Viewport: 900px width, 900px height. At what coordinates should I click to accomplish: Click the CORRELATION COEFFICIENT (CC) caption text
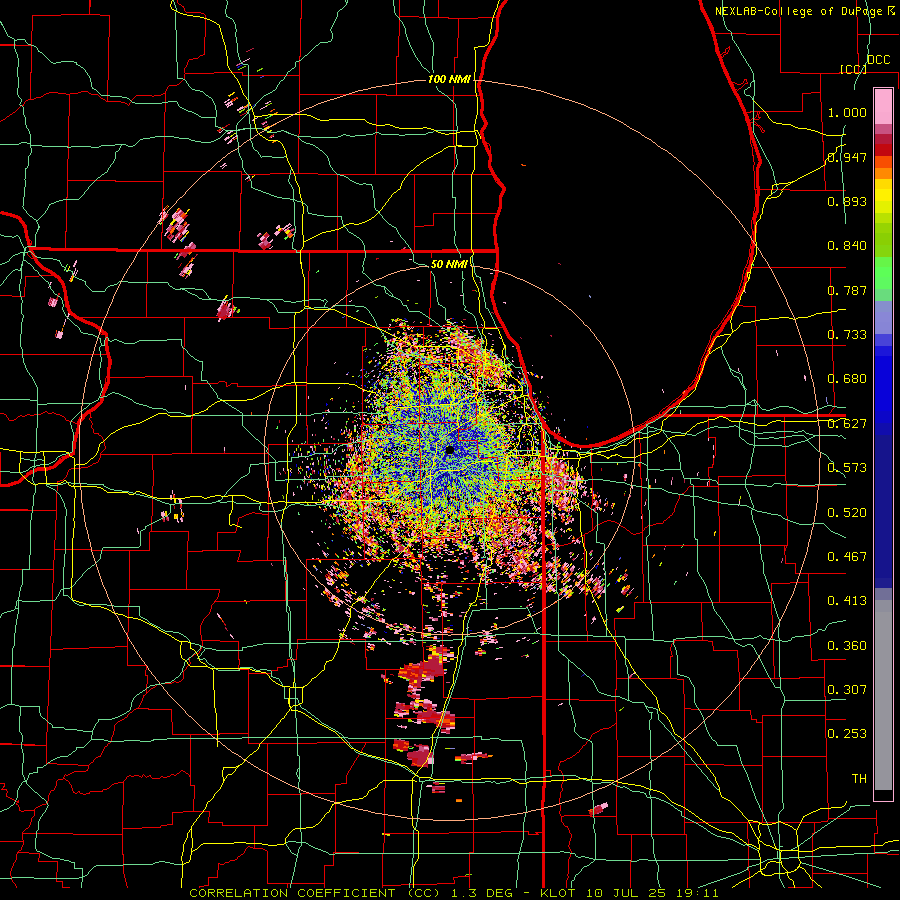(x=315, y=893)
